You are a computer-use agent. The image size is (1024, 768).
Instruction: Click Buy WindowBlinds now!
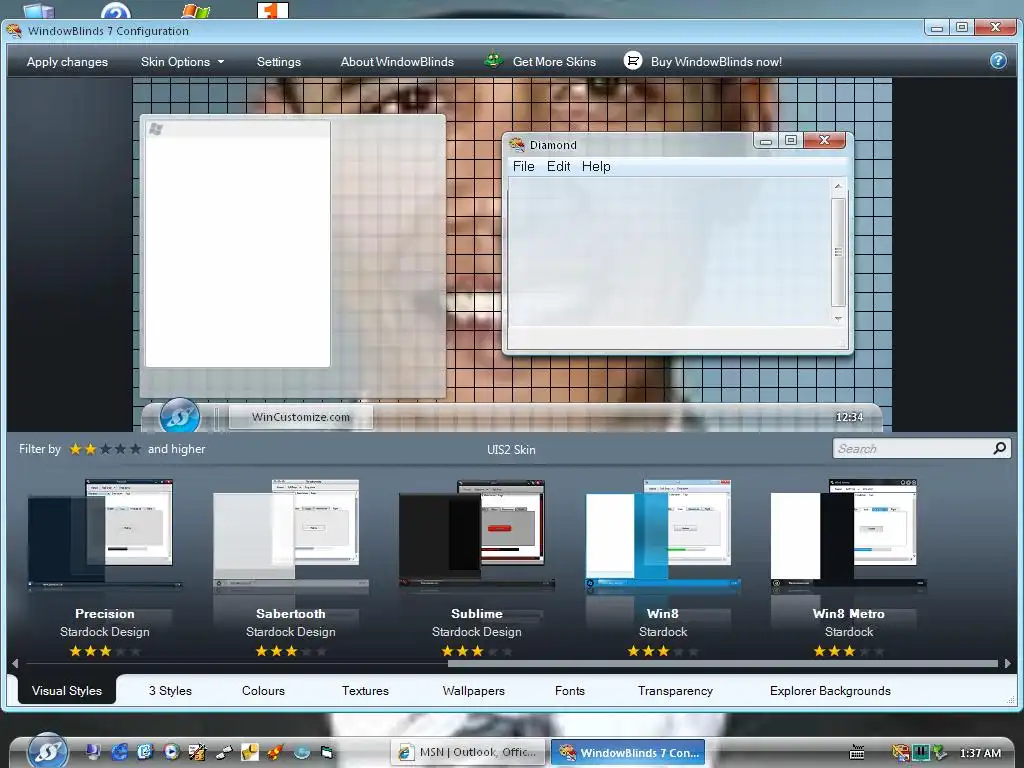pyautogui.click(x=716, y=61)
